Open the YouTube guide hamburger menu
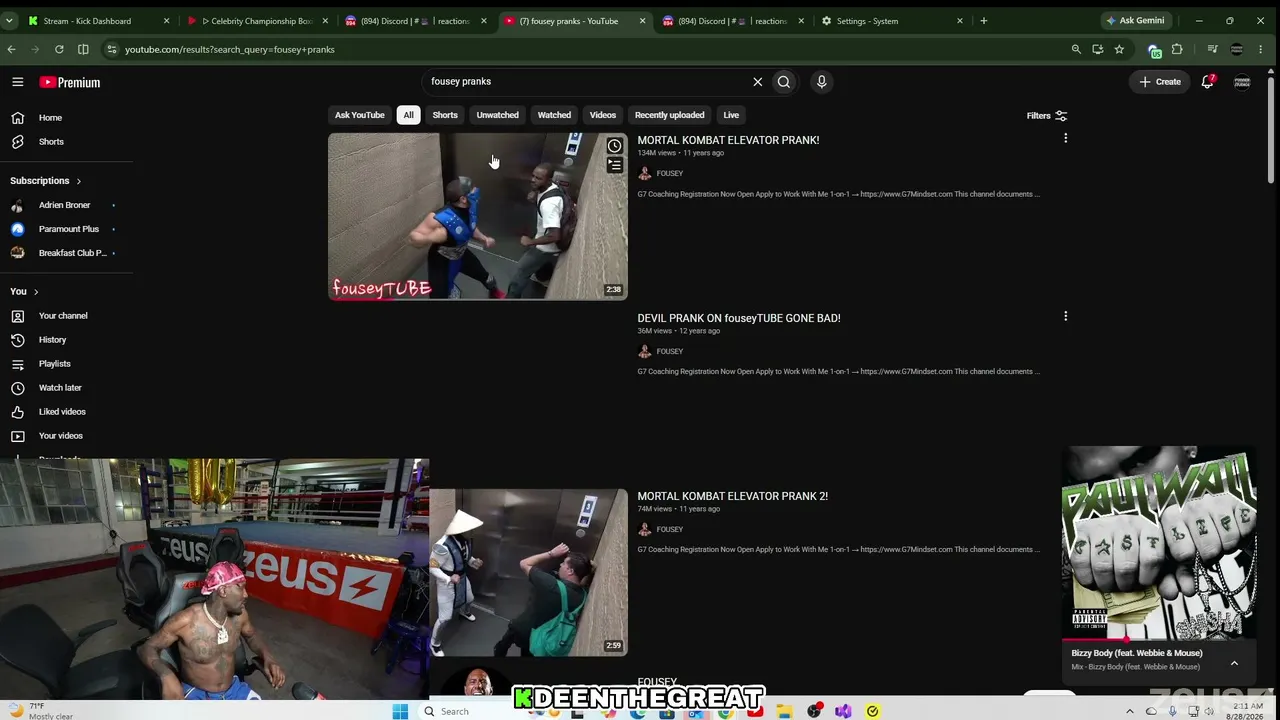1280x720 pixels. tap(17, 82)
